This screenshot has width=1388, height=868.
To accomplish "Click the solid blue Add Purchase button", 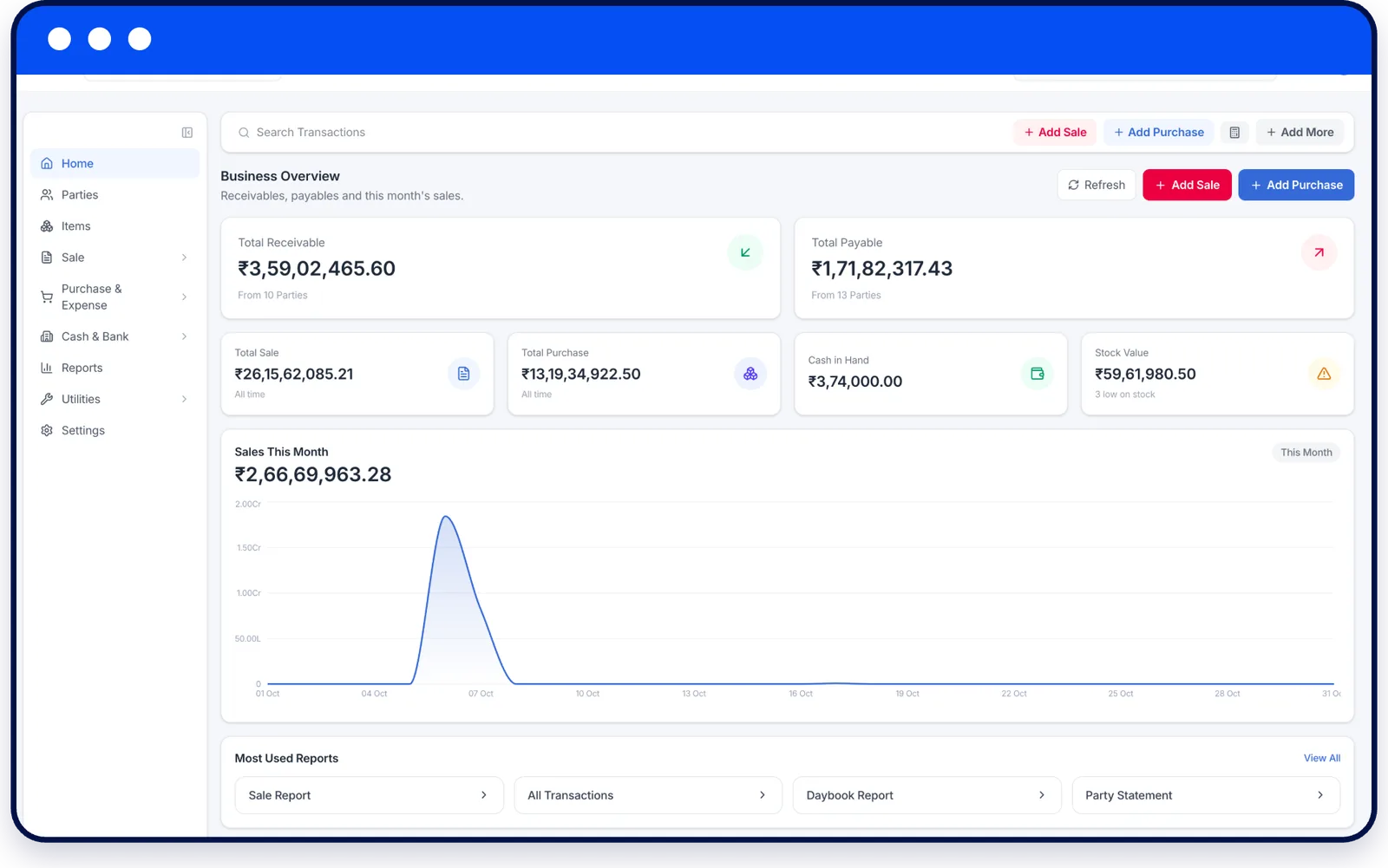I will point(1296,185).
